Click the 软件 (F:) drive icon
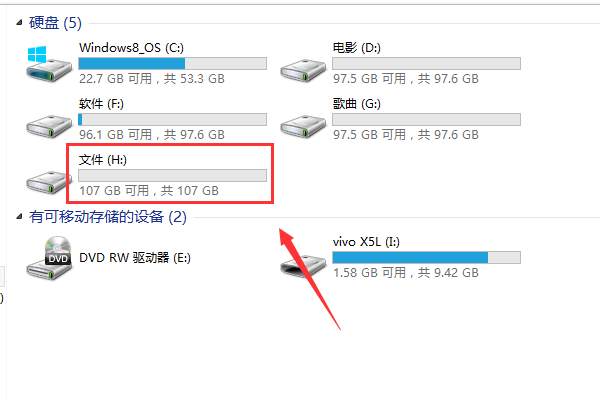The height and width of the screenshot is (400, 600). (49, 126)
